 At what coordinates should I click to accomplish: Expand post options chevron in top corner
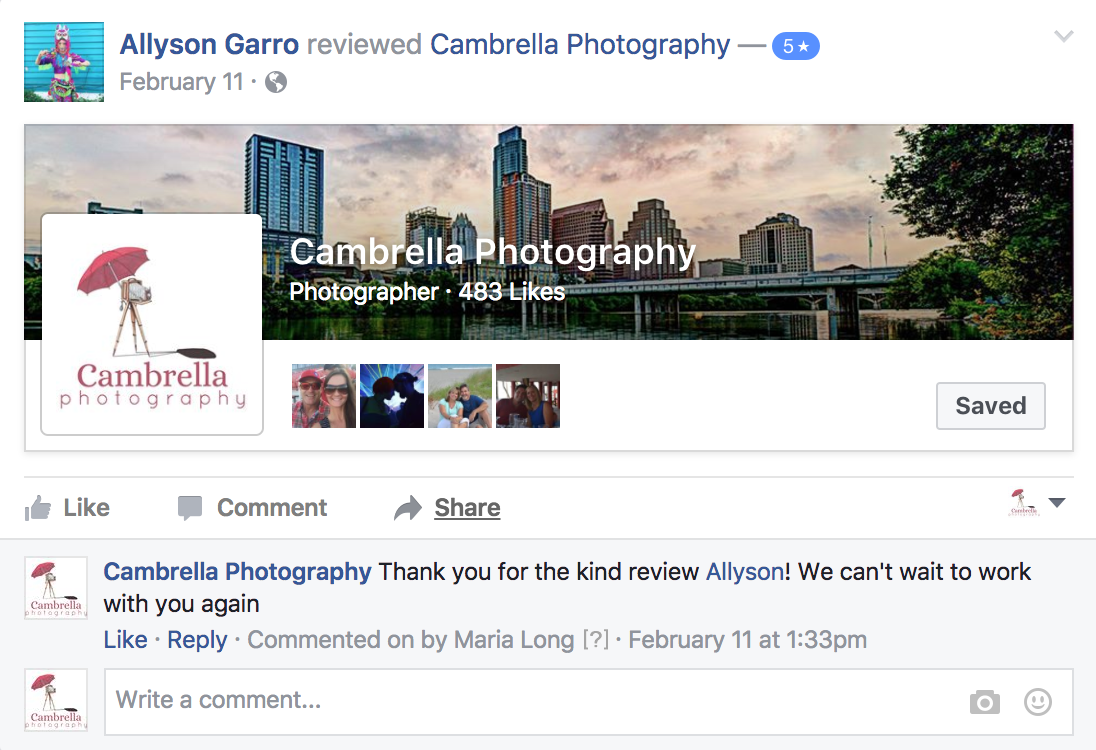pyautogui.click(x=1063, y=36)
